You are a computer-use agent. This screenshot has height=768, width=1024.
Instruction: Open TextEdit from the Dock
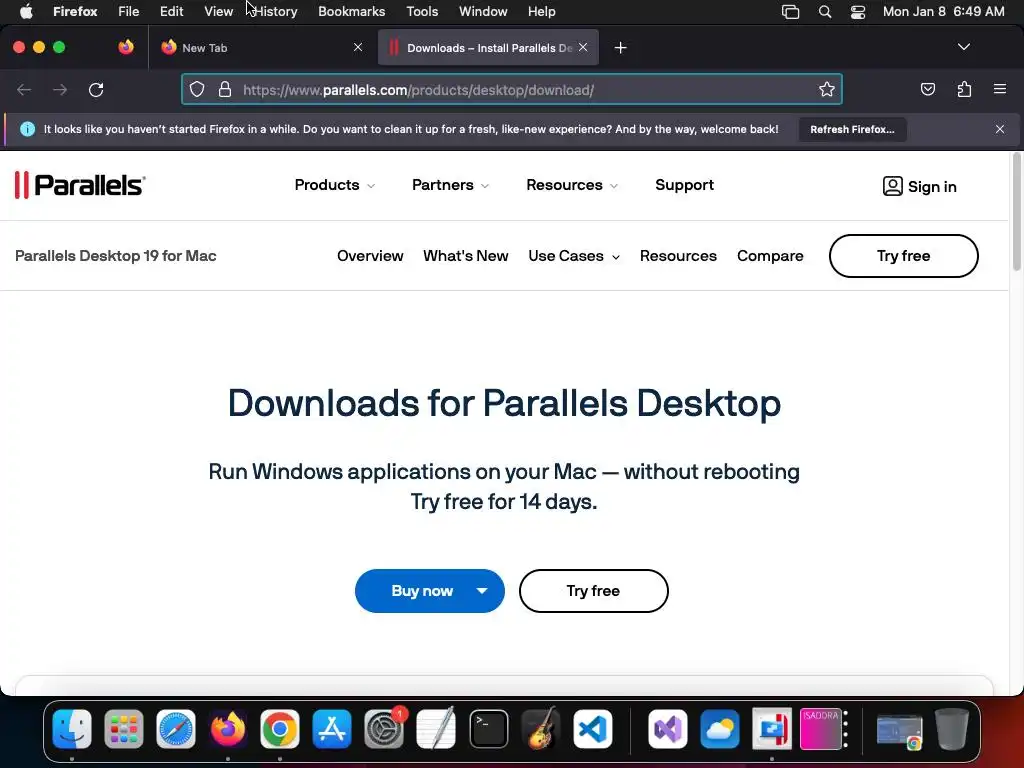coord(436,729)
